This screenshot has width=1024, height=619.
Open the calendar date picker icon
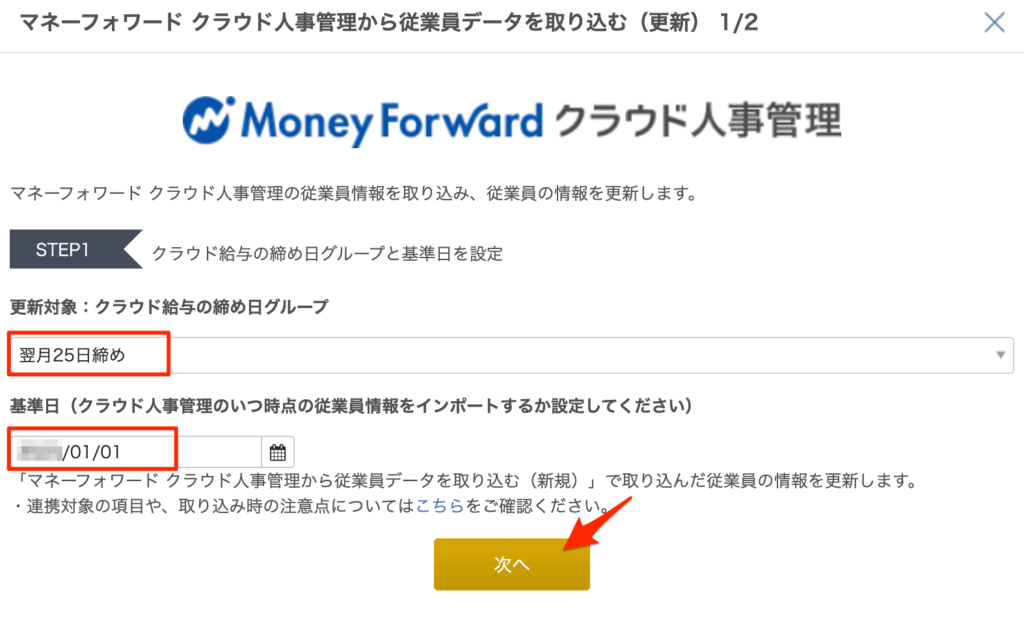click(x=278, y=451)
